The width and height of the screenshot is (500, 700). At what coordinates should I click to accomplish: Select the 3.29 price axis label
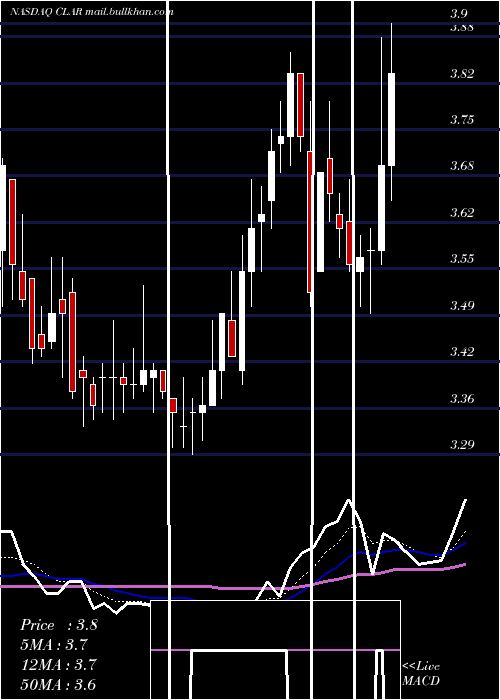[462, 445]
